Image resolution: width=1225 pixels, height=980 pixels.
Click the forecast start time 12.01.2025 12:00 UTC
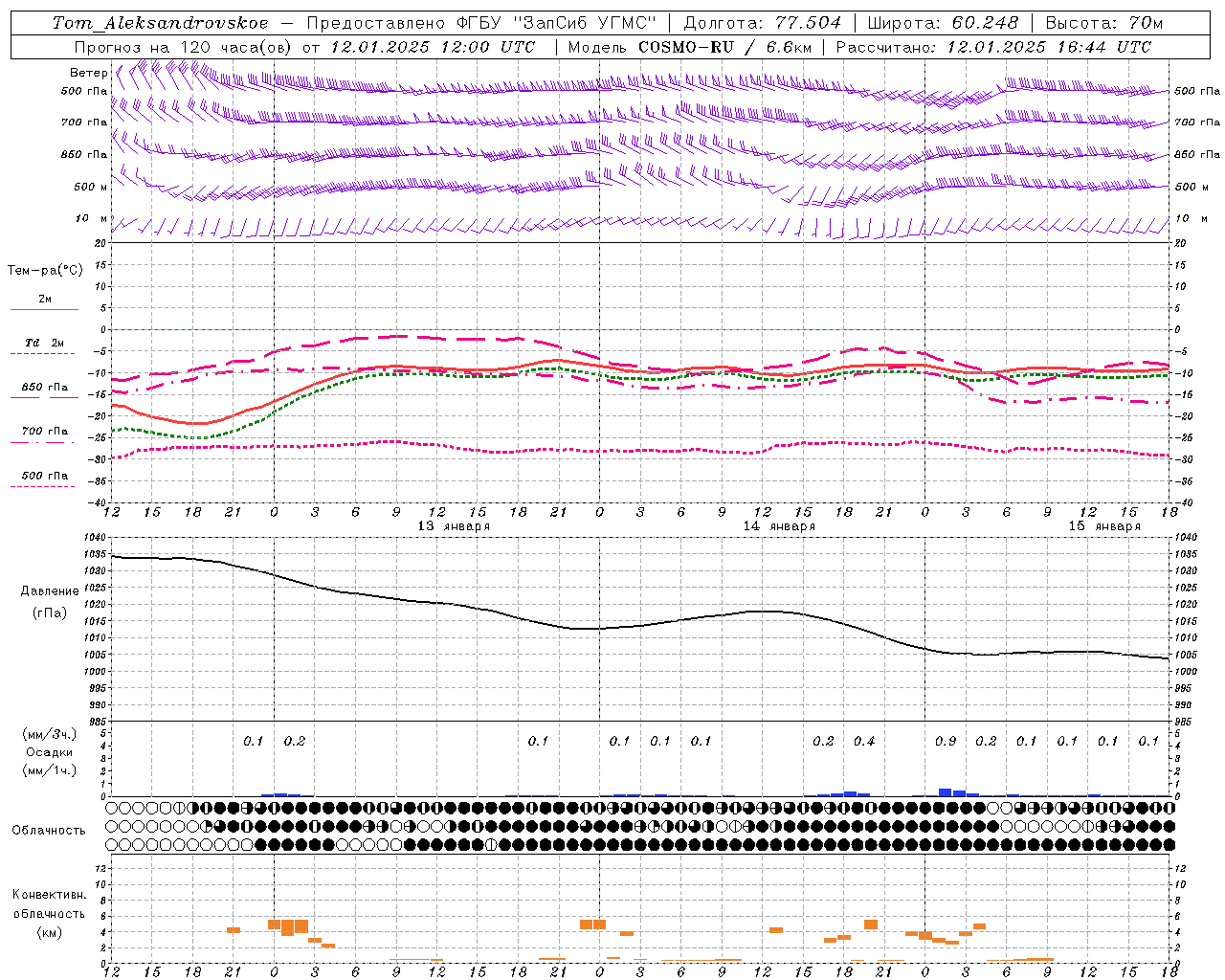pos(433,47)
